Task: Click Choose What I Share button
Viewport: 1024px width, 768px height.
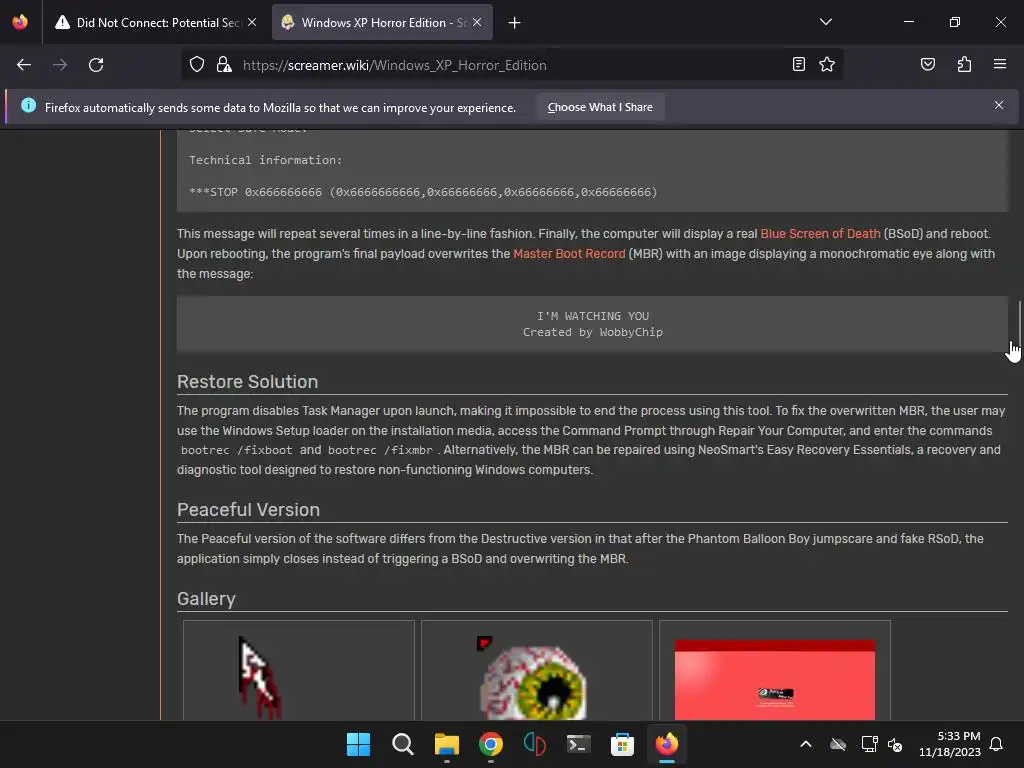Action: point(600,107)
